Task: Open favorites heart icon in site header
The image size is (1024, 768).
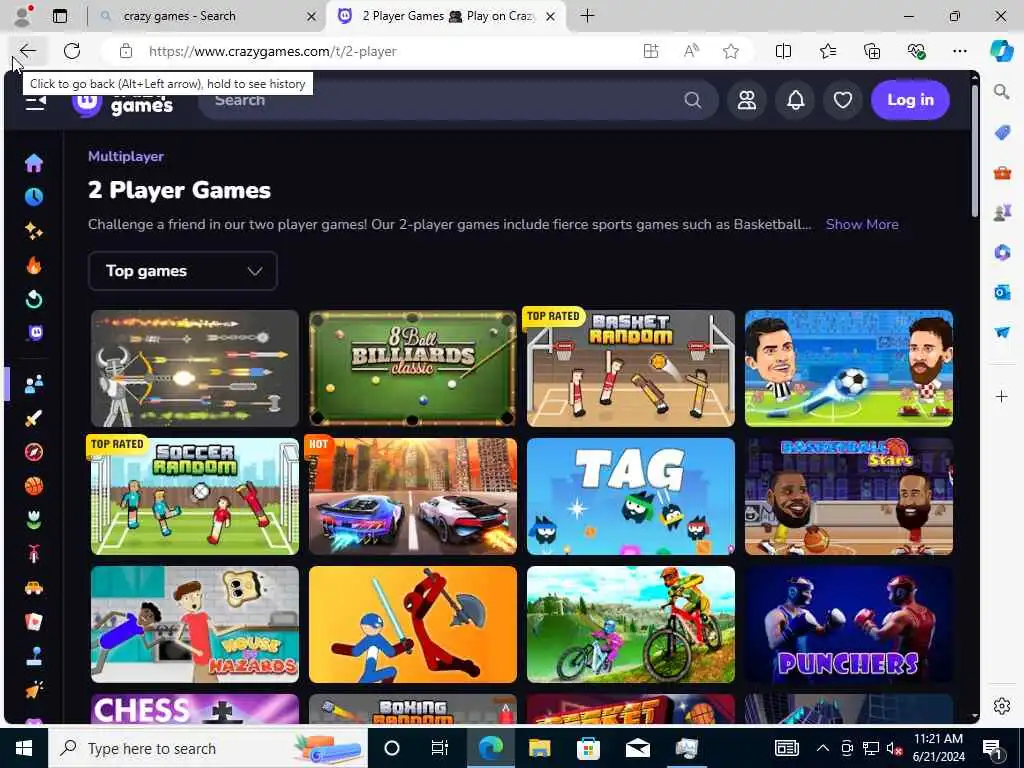Action: tap(842, 100)
